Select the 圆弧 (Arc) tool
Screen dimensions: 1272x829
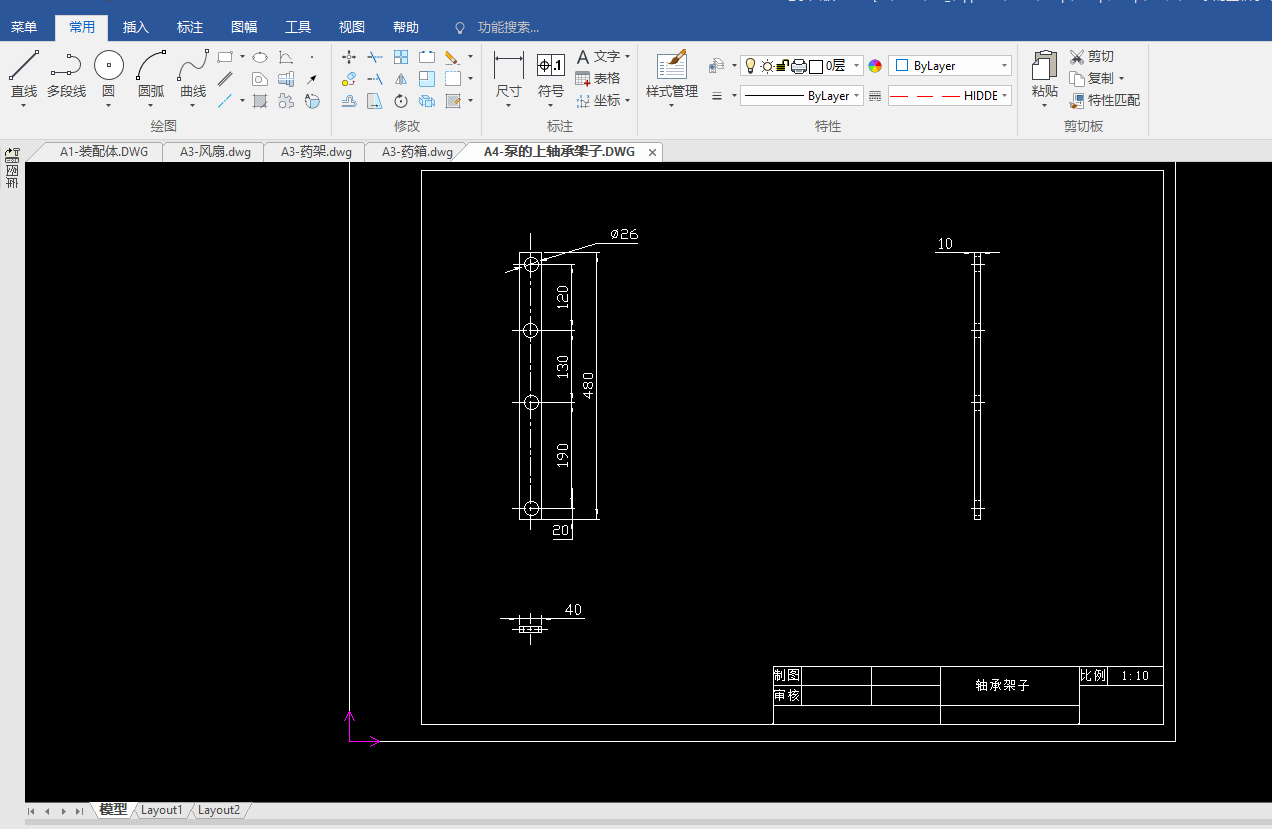click(151, 74)
